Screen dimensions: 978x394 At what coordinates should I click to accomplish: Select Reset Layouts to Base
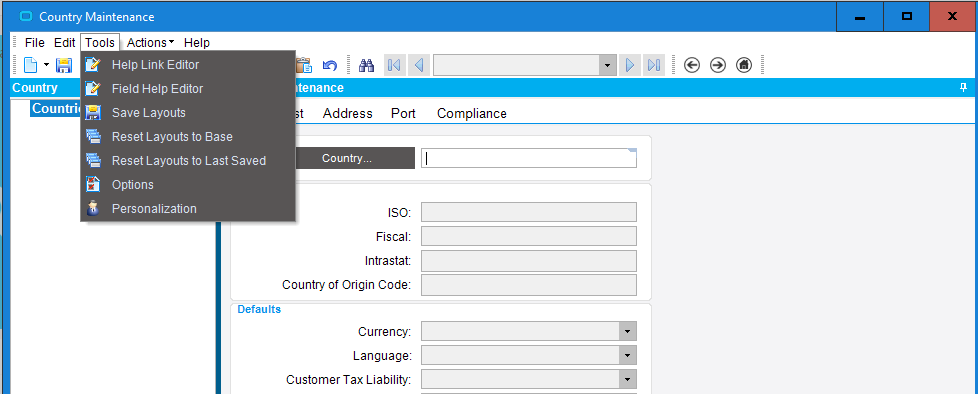(x=188, y=137)
